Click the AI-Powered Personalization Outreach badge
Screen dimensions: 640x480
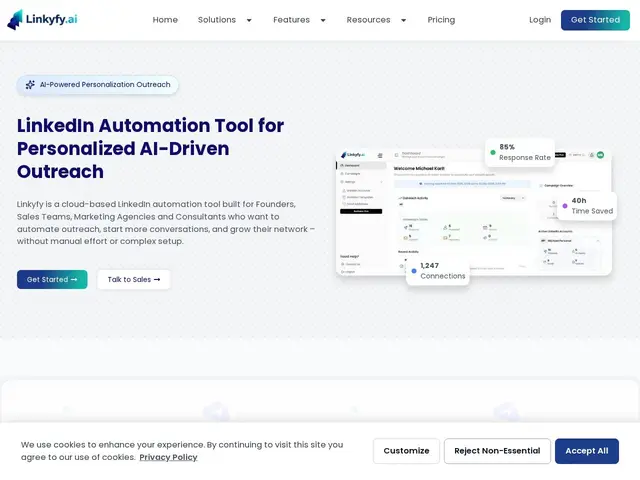98,85
